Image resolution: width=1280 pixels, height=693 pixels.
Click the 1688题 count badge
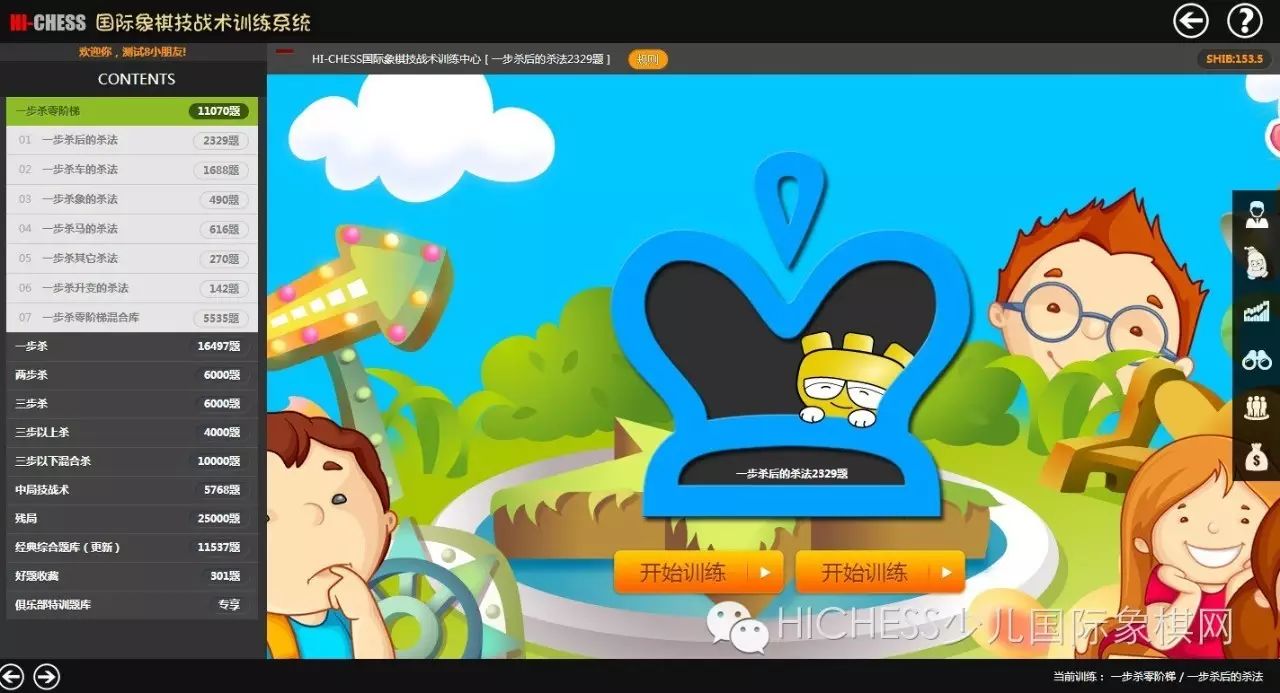pyautogui.click(x=221, y=170)
